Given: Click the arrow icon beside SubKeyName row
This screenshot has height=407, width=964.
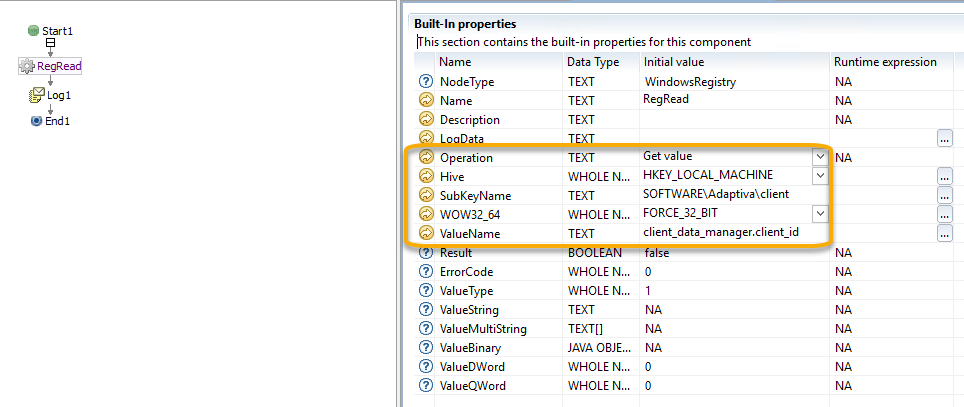Looking at the screenshot, I should pos(425,196).
